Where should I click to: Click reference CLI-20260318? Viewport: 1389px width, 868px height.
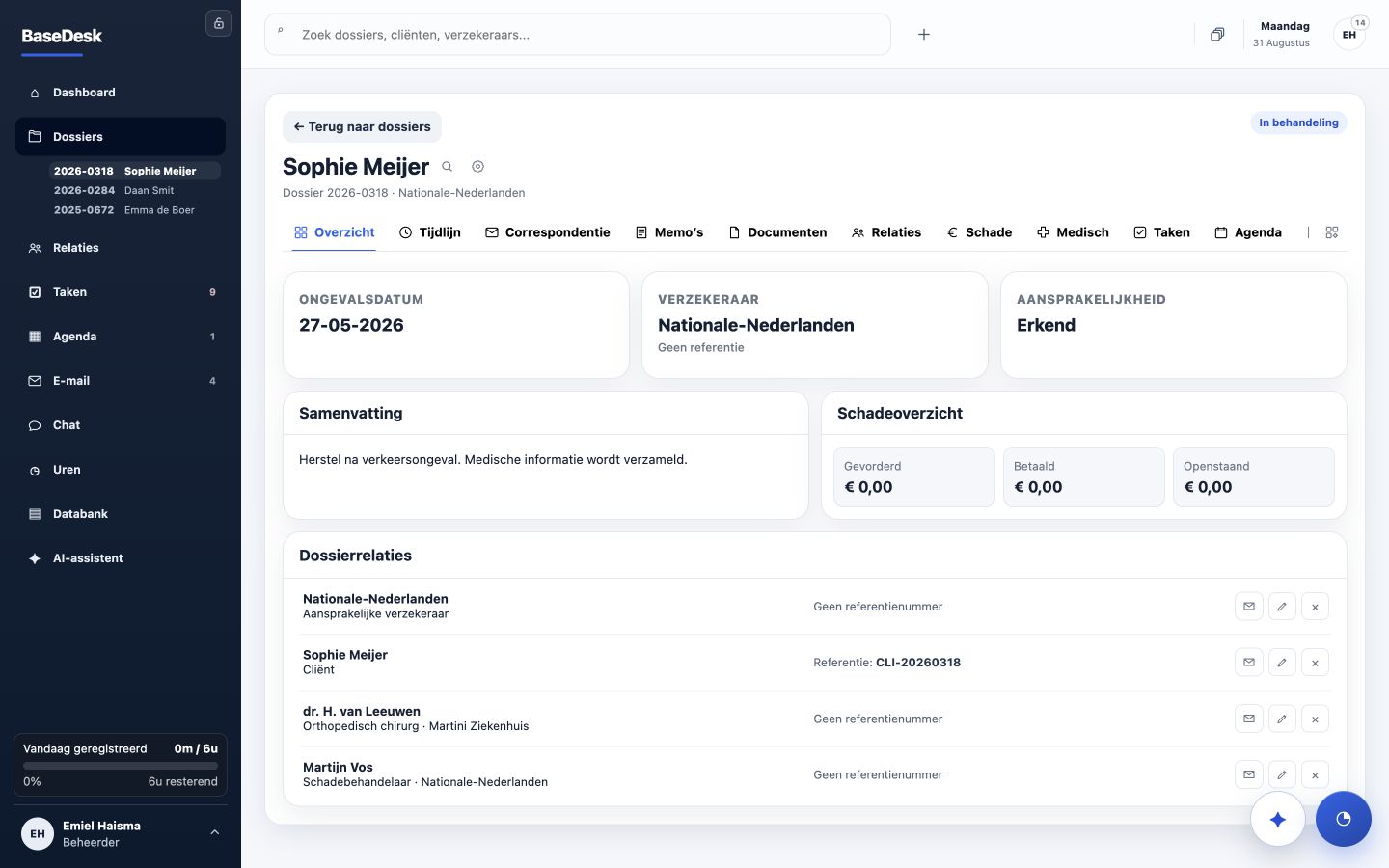pyautogui.click(x=918, y=663)
